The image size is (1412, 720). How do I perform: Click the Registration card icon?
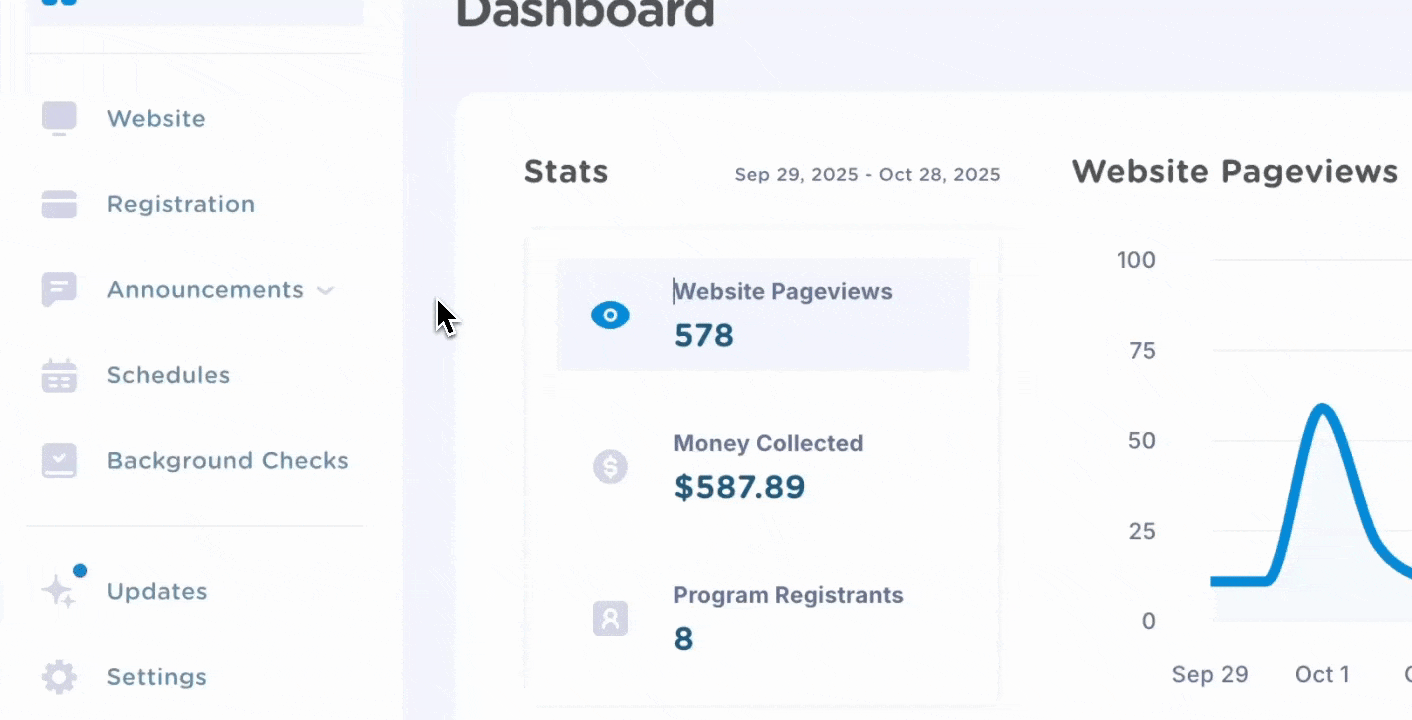(59, 204)
